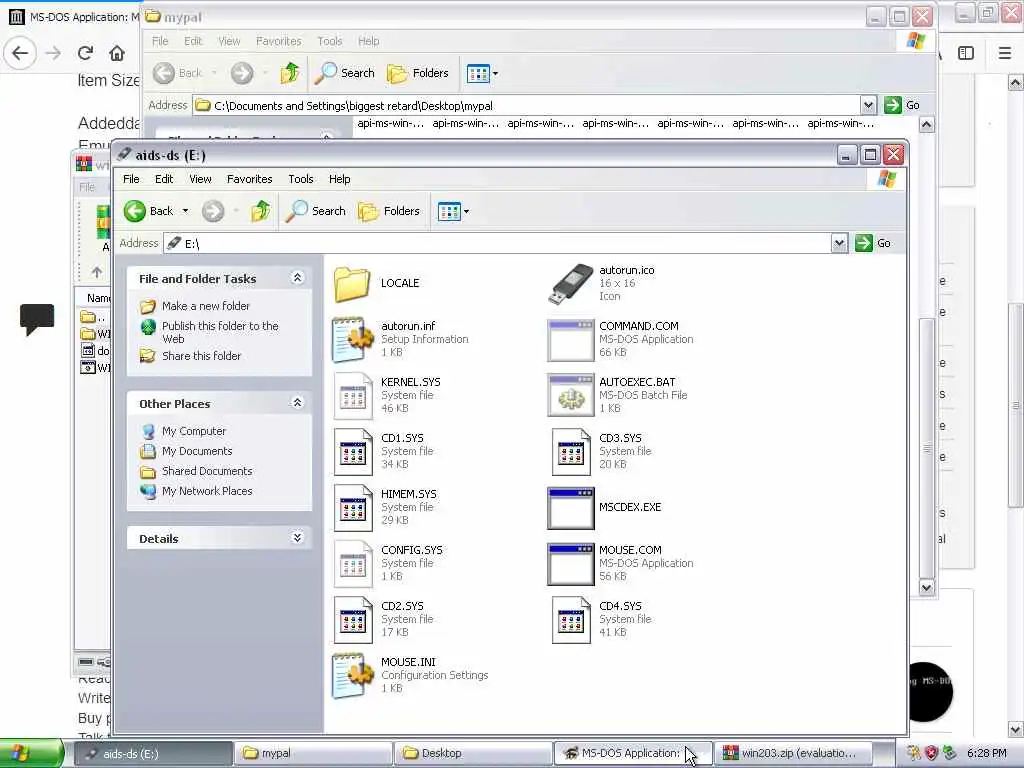This screenshot has width=1024, height=768.
Task: Select the CD4.SYS file icon
Action: coord(570,620)
